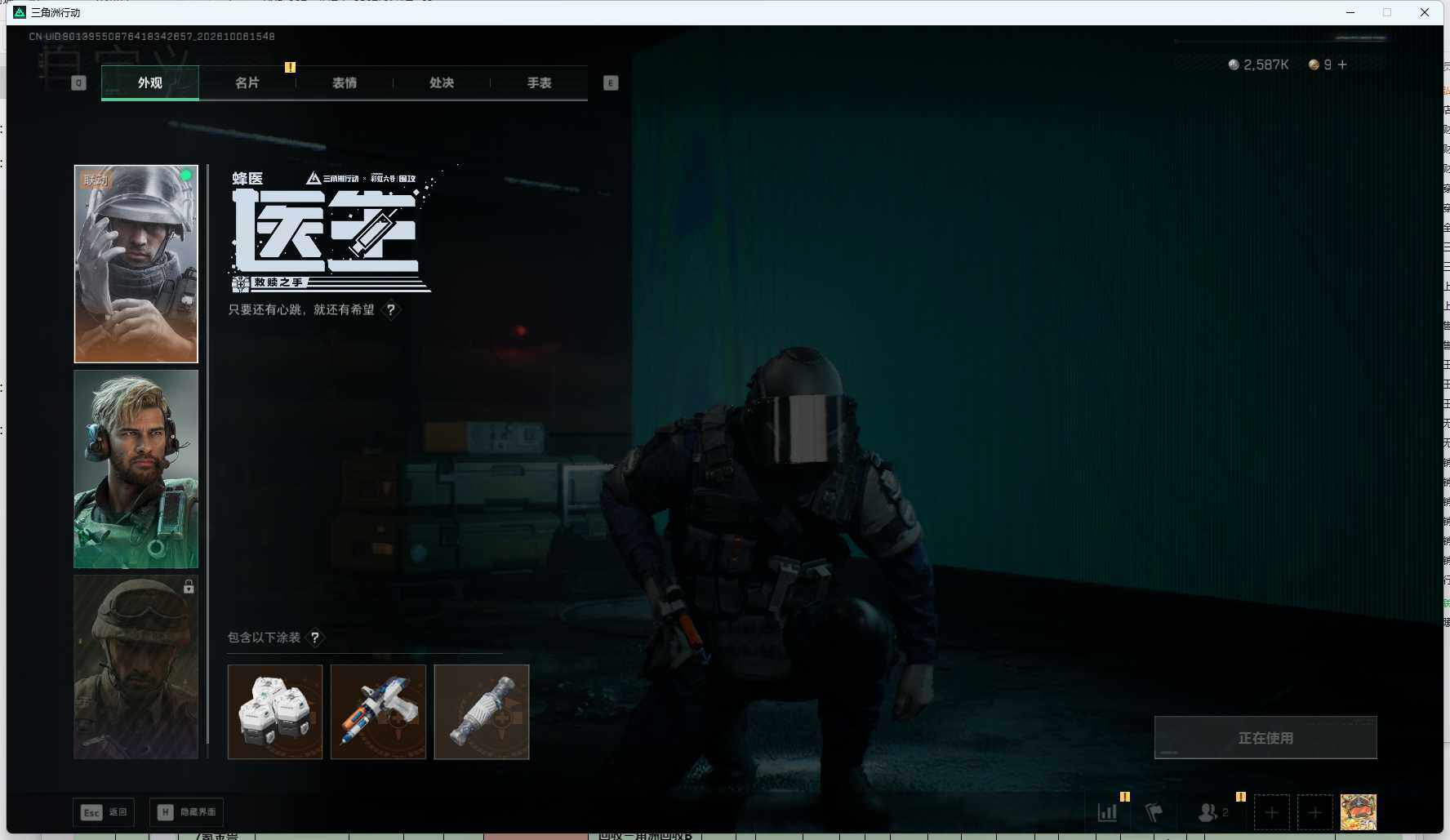Toggle 隐藏界面 with the H button

click(187, 812)
